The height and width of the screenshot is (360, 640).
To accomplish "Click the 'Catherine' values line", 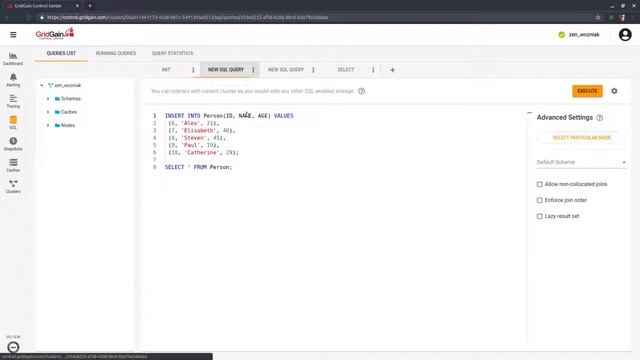I will (203, 153).
